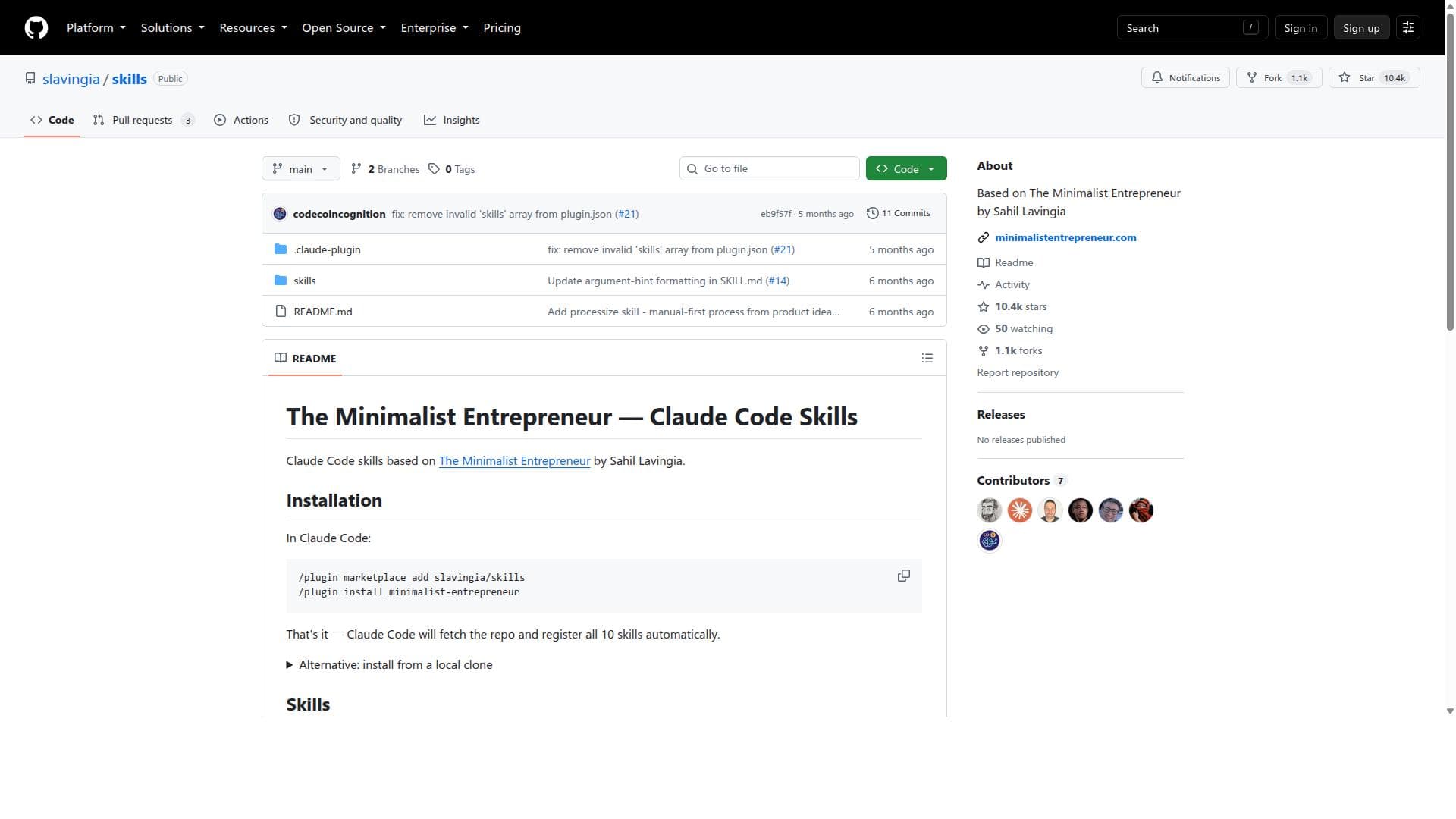Open the Report repository link
The width and height of the screenshot is (1456, 819).
(1018, 373)
